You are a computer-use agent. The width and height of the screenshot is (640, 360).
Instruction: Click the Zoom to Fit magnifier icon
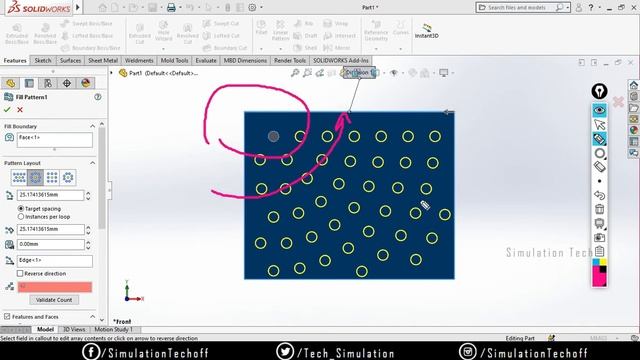pos(295,73)
